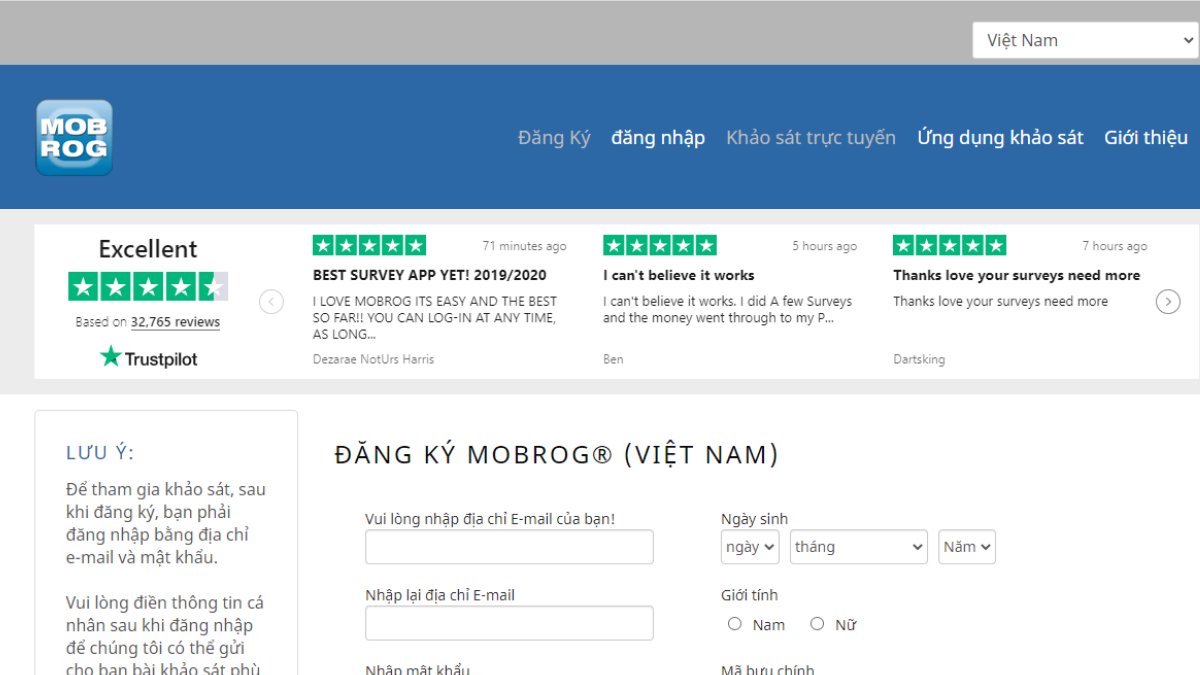Go to Đăng Ký menu item
Screen dimensions: 1200x675
tap(554, 138)
